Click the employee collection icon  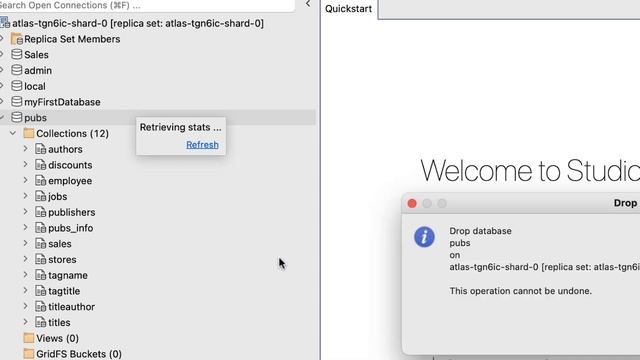pos(40,180)
